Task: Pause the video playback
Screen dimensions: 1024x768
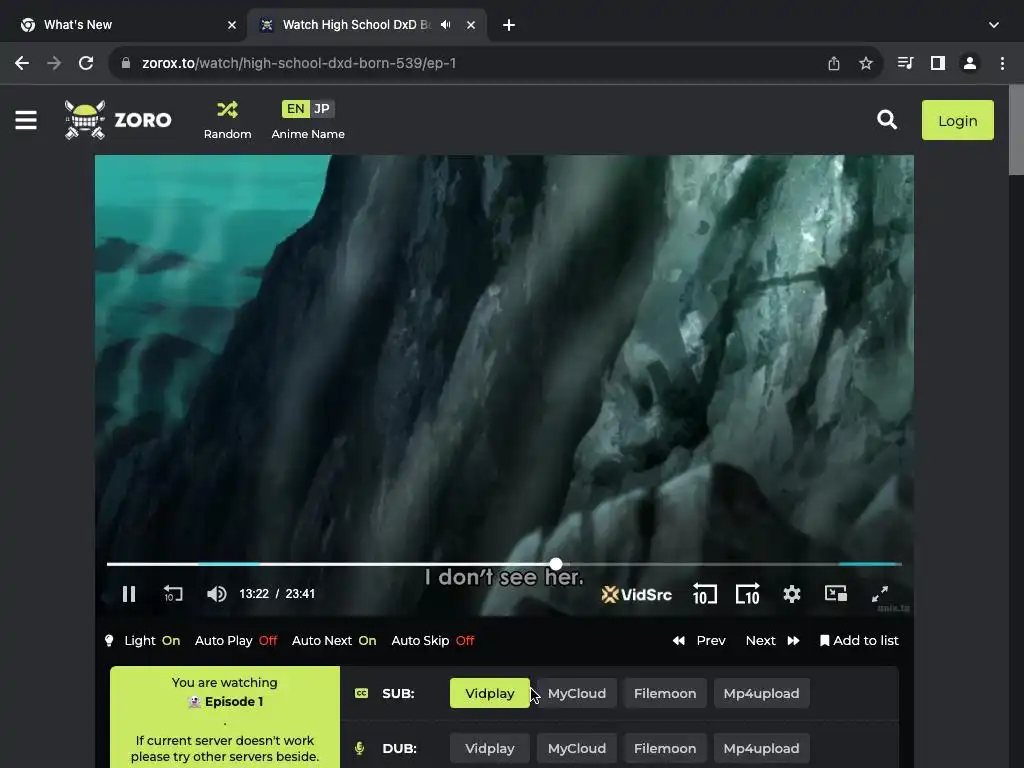Action: (x=129, y=594)
